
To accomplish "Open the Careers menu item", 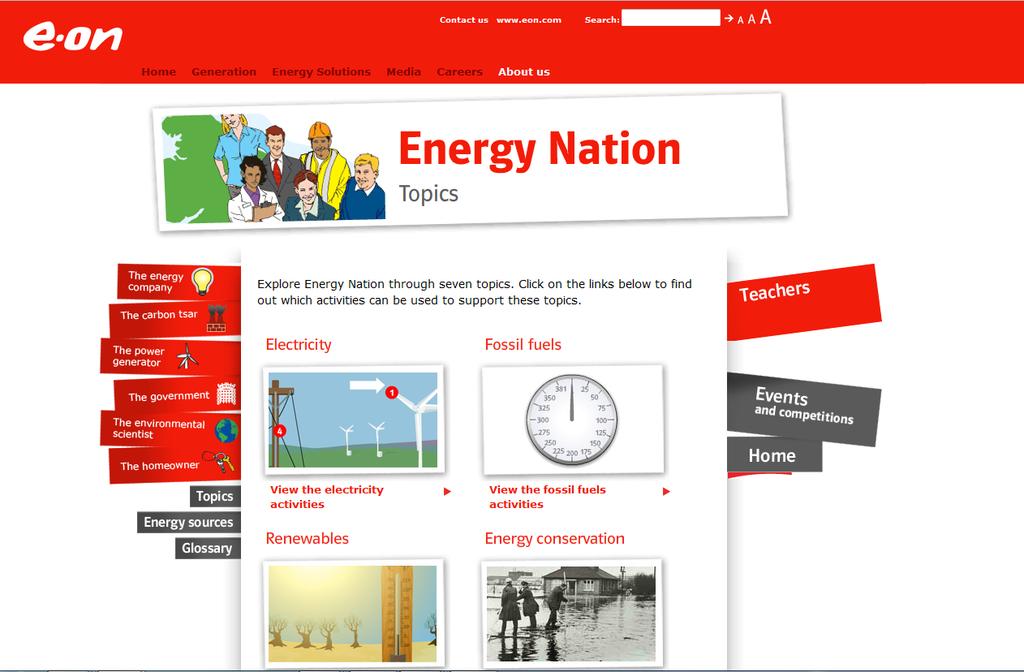I will (460, 72).
